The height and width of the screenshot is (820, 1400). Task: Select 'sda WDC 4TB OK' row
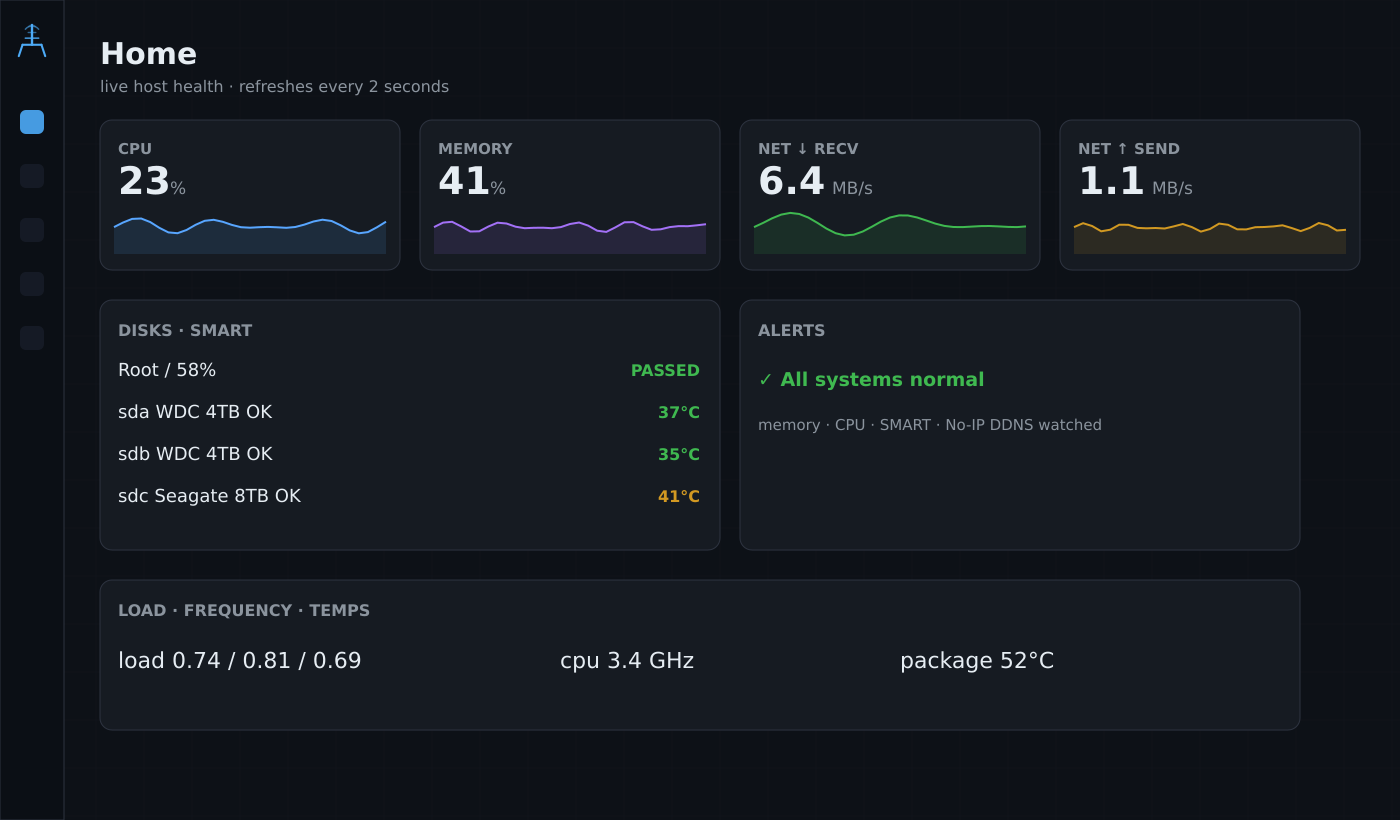409,412
